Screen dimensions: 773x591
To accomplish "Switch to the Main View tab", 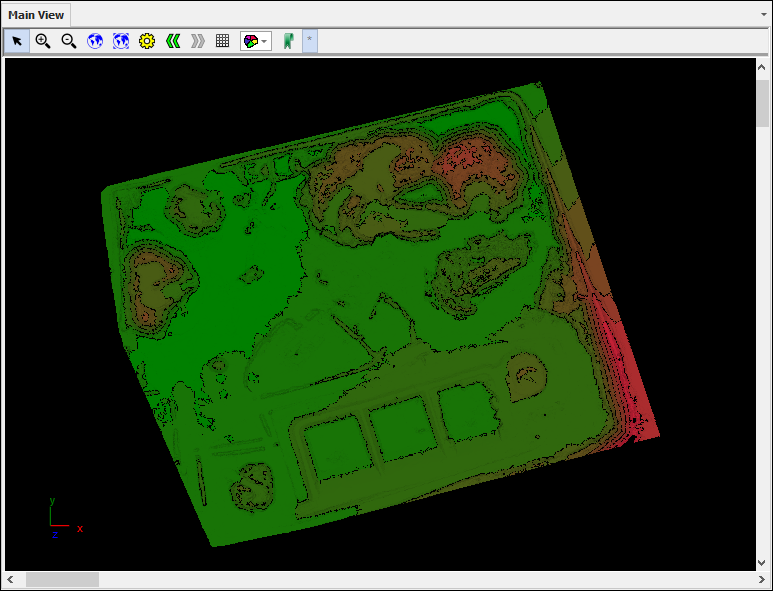I will [x=36, y=15].
